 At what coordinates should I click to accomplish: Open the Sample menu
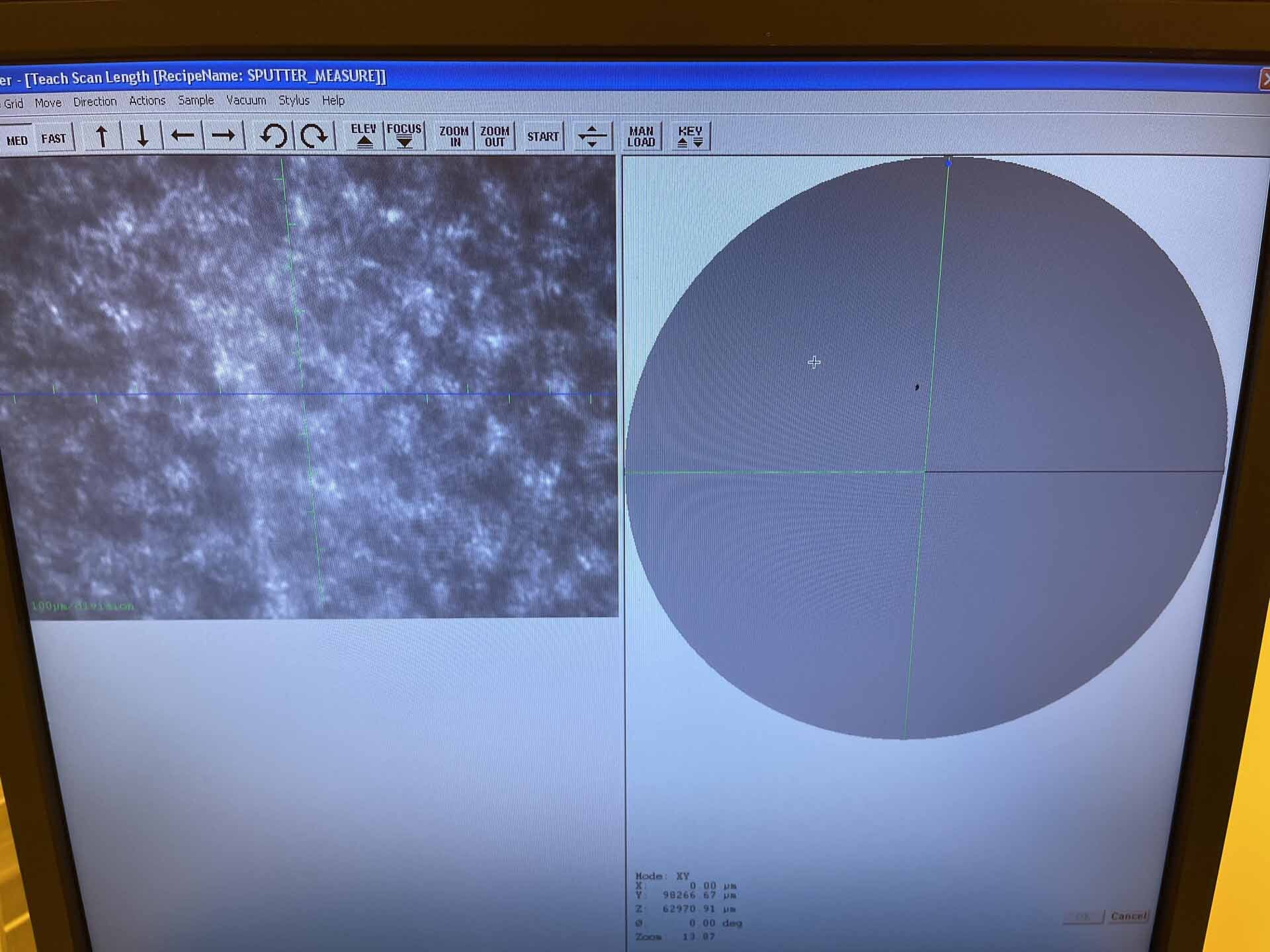[x=196, y=100]
